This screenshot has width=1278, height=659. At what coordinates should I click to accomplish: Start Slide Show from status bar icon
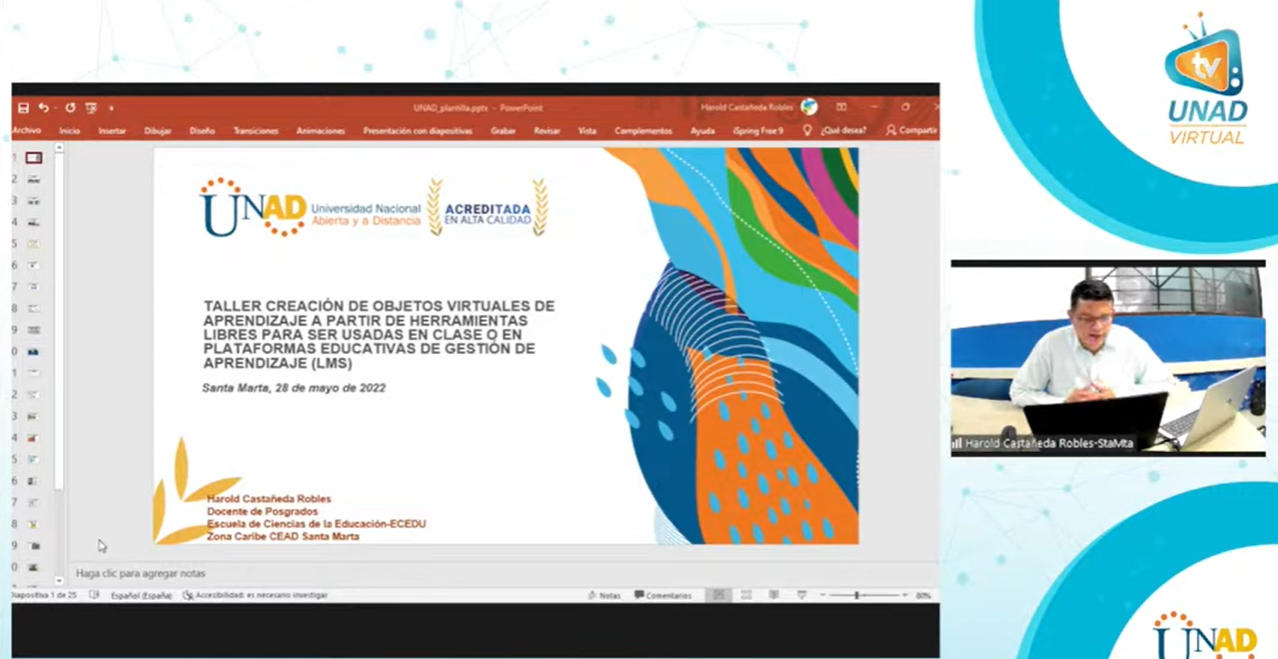801,595
